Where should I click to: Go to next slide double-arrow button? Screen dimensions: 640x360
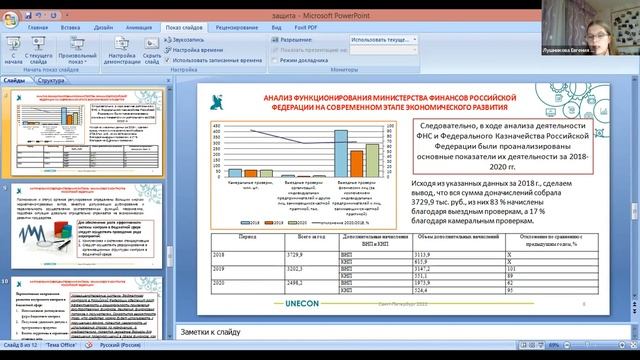635,311
